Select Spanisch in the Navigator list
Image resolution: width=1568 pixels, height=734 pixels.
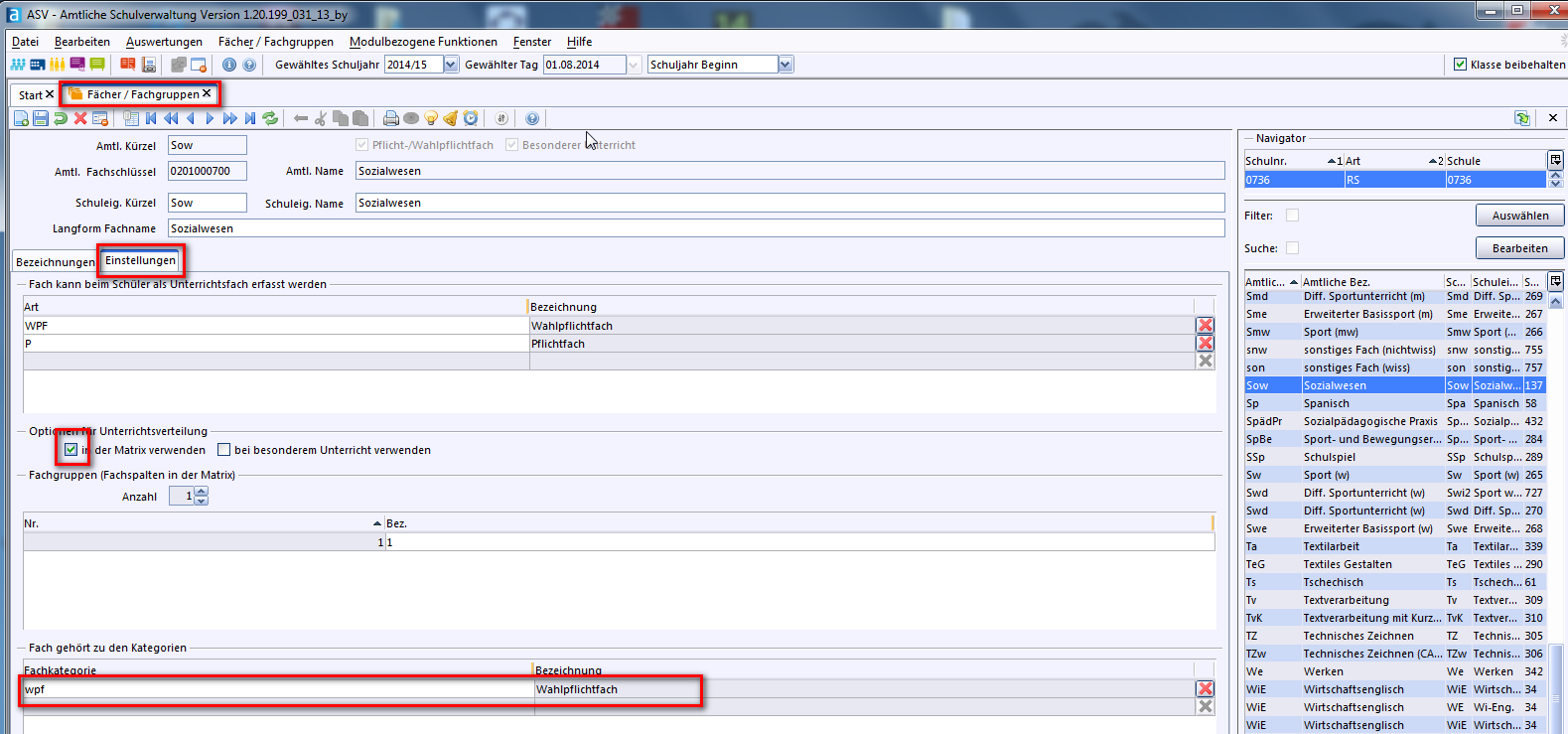pyautogui.click(x=1395, y=403)
